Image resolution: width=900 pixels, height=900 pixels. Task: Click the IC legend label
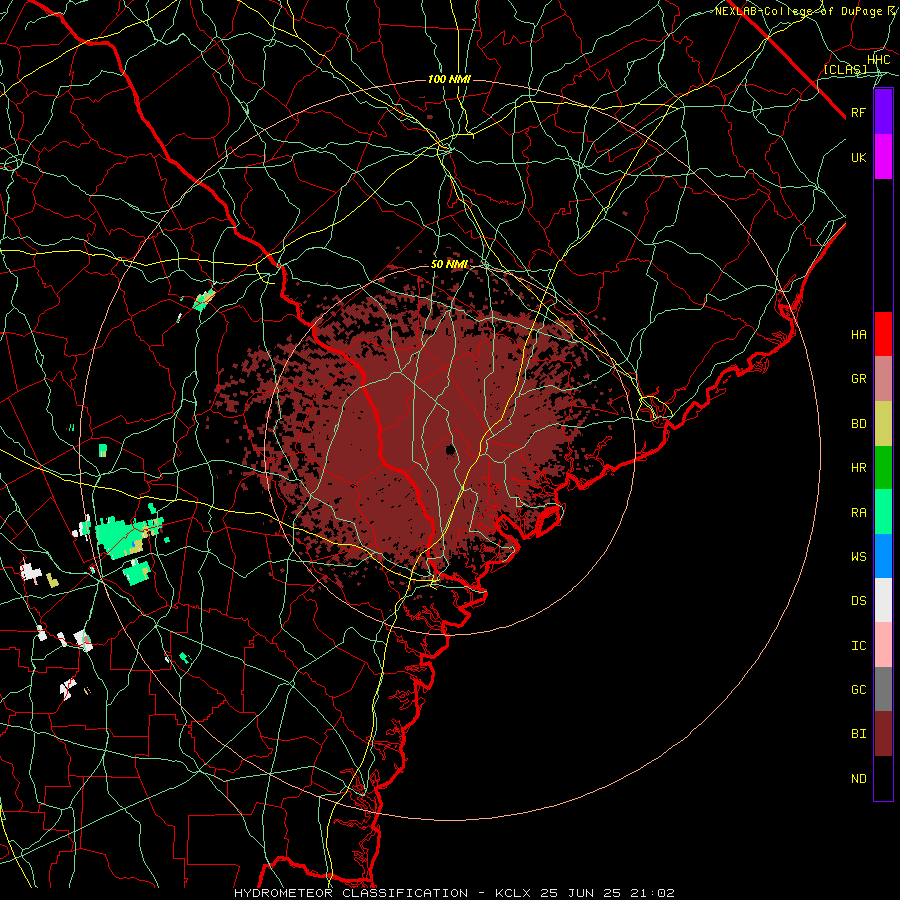pos(858,646)
